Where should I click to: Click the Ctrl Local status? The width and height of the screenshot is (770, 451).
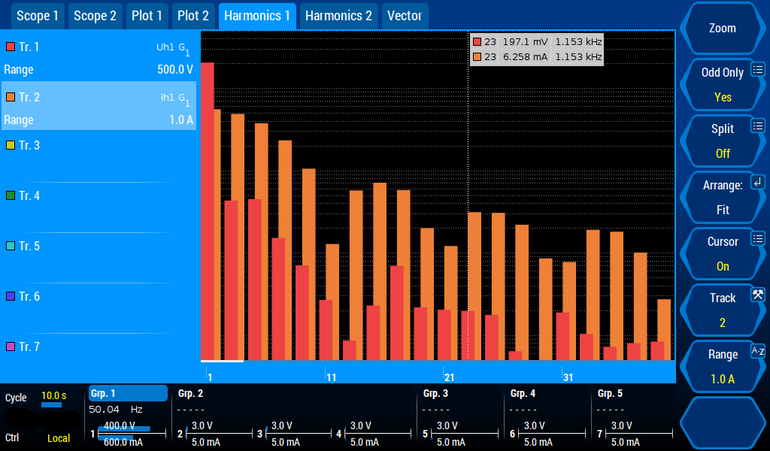point(58,438)
